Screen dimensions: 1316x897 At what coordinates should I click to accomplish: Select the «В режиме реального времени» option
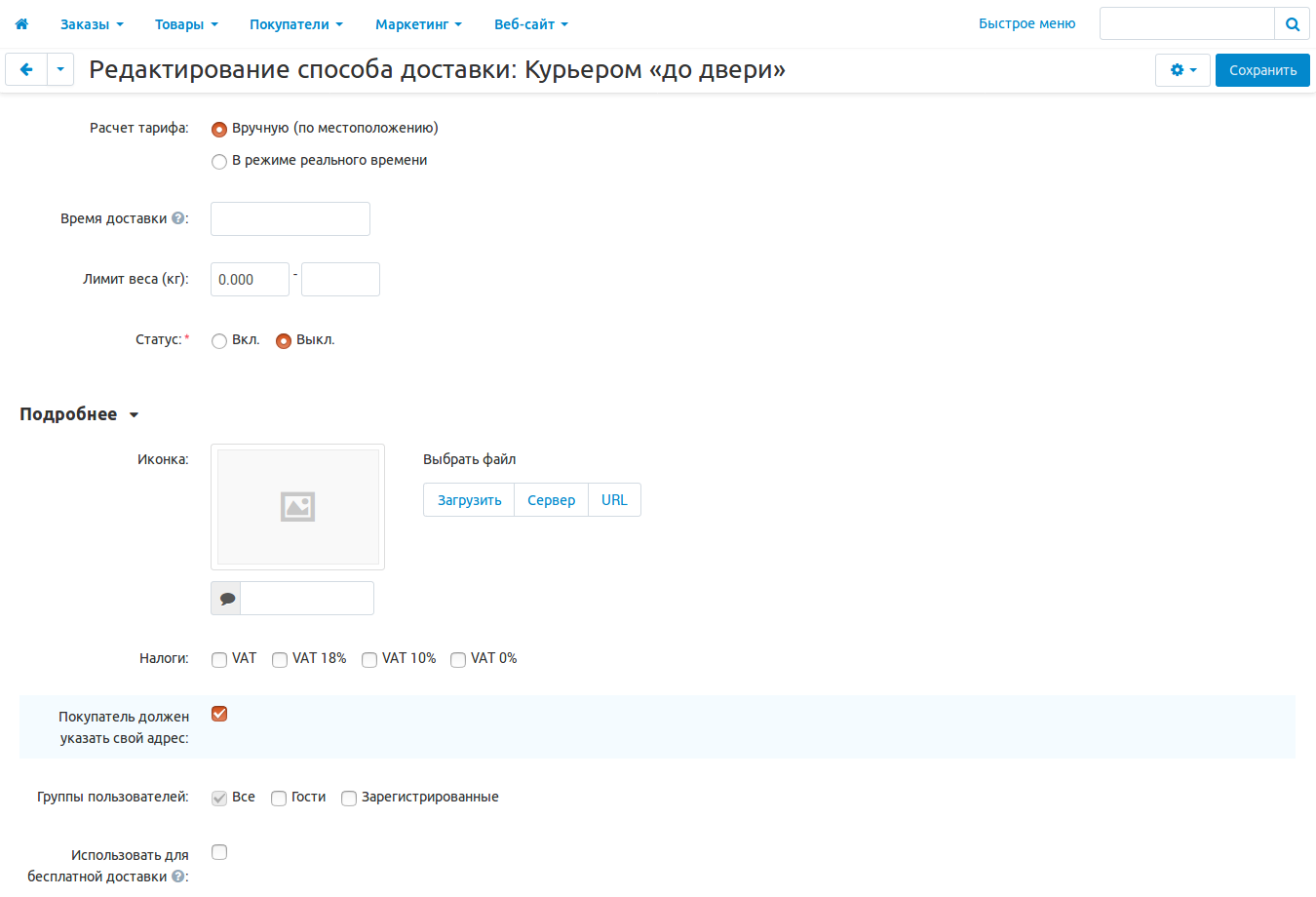coord(219,162)
